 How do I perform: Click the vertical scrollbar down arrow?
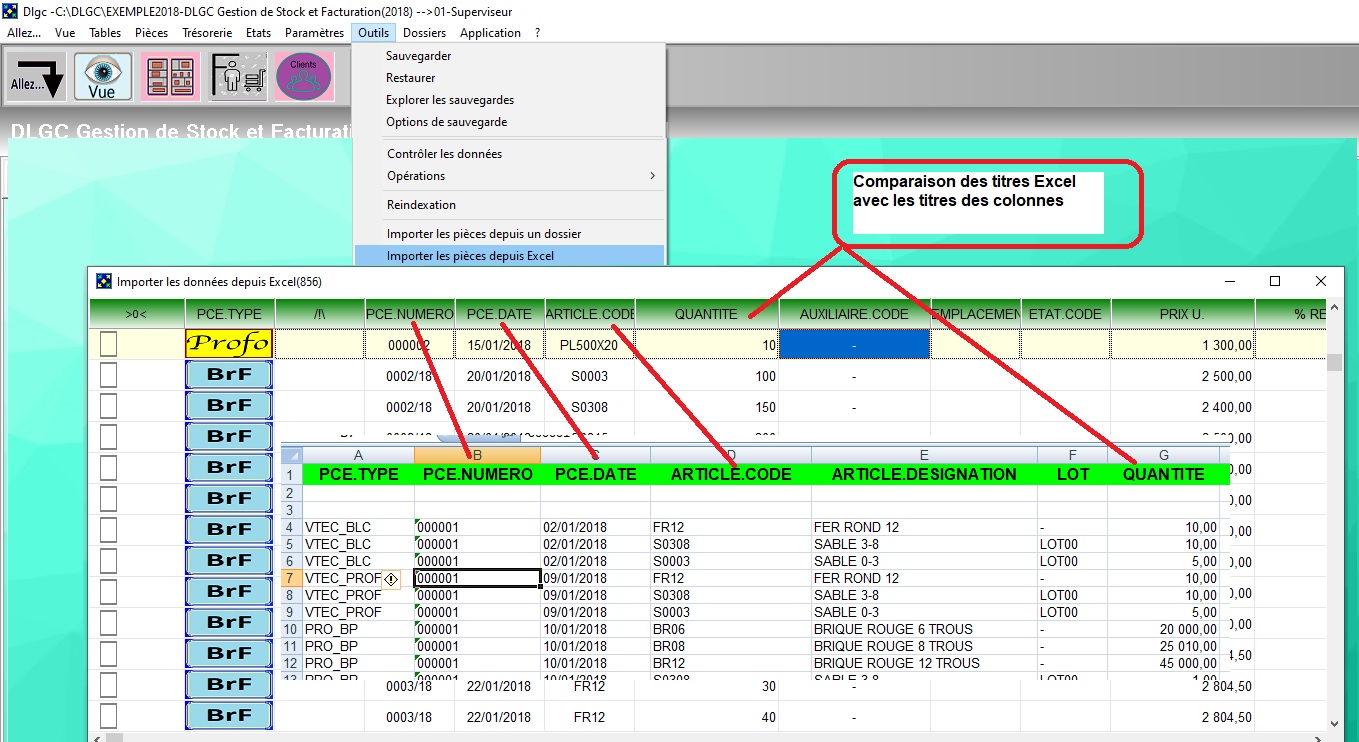pos(1335,723)
